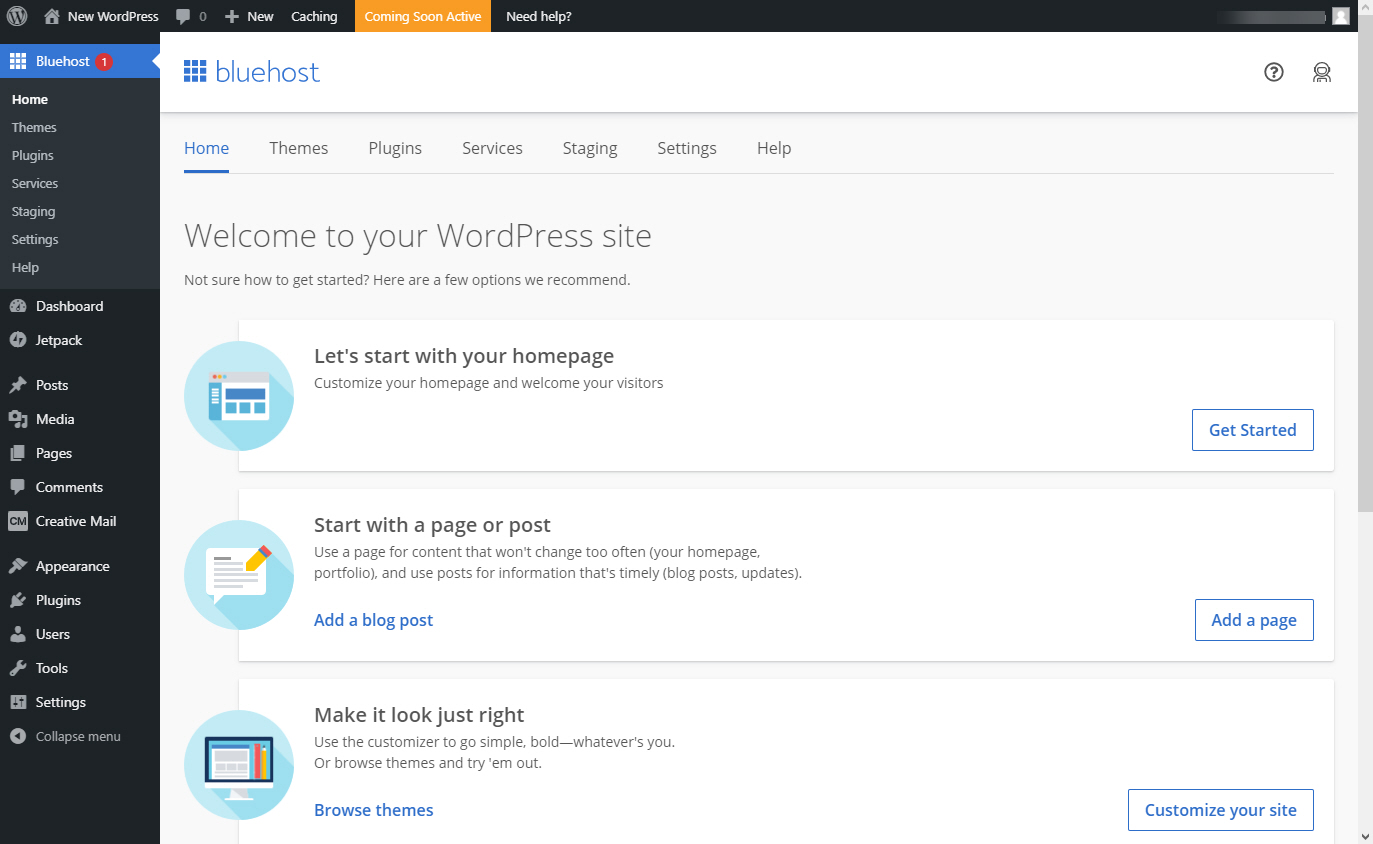The height and width of the screenshot is (844, 1373).
Task: Click the Users person icon
Action: pos(18,634)
